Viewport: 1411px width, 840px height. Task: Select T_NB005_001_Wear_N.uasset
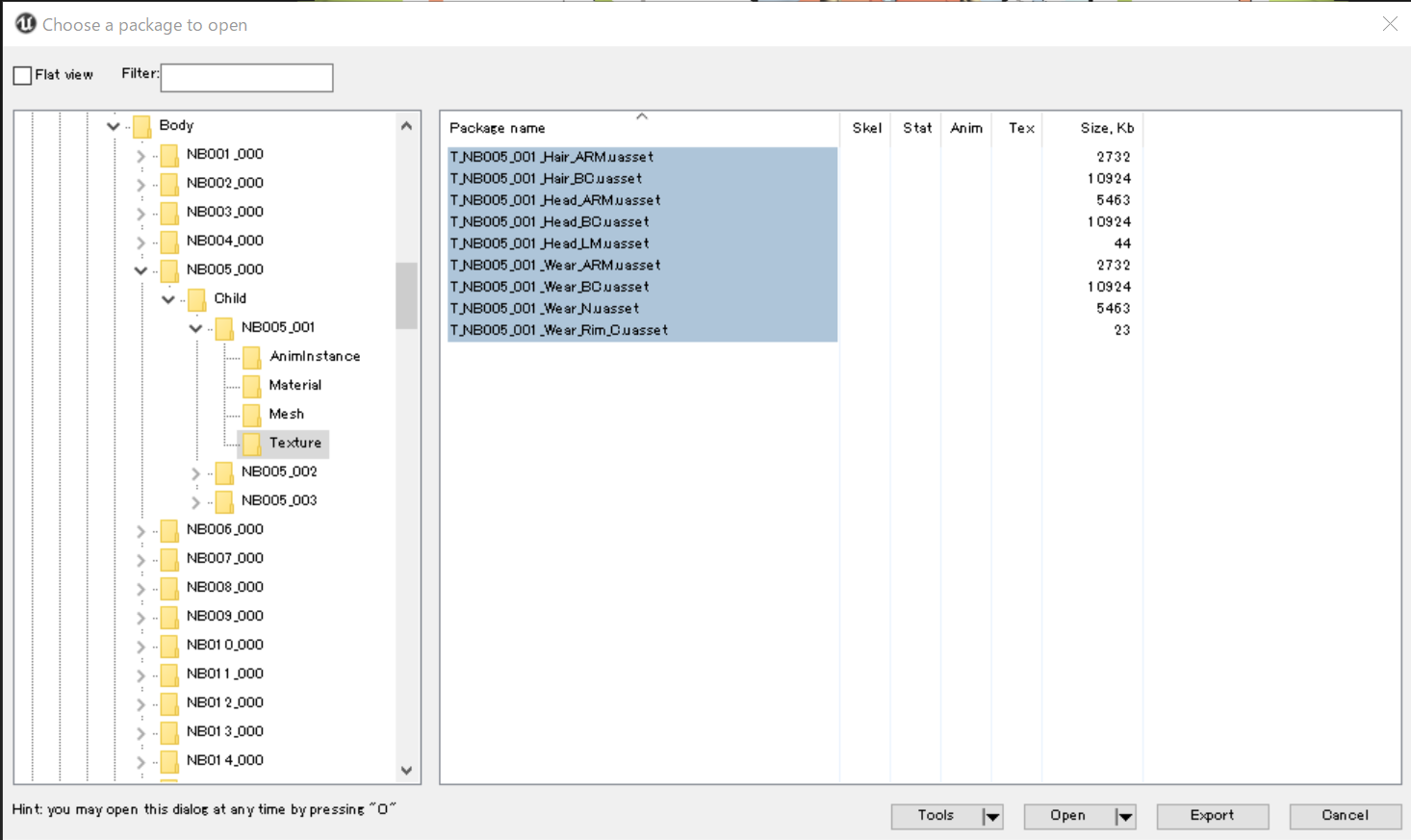point(642,309)
